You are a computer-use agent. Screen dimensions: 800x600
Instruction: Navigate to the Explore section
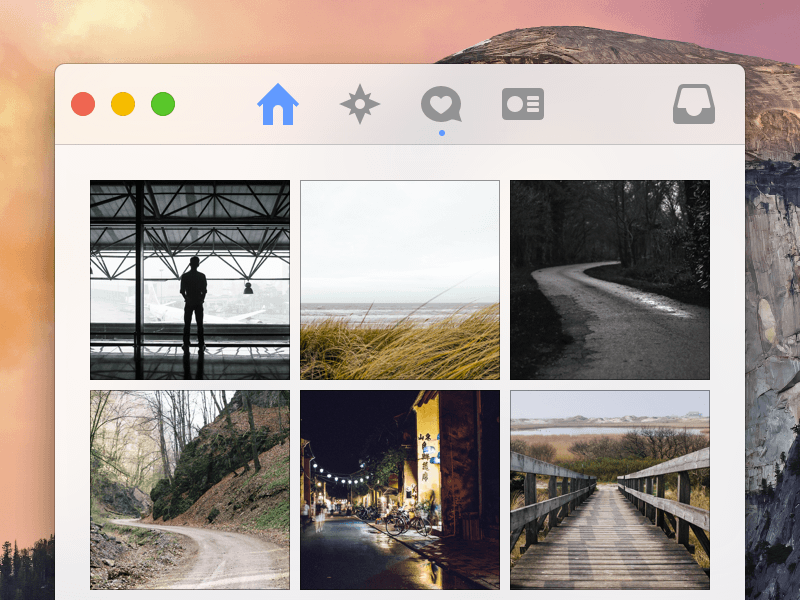tap(359, 103)
